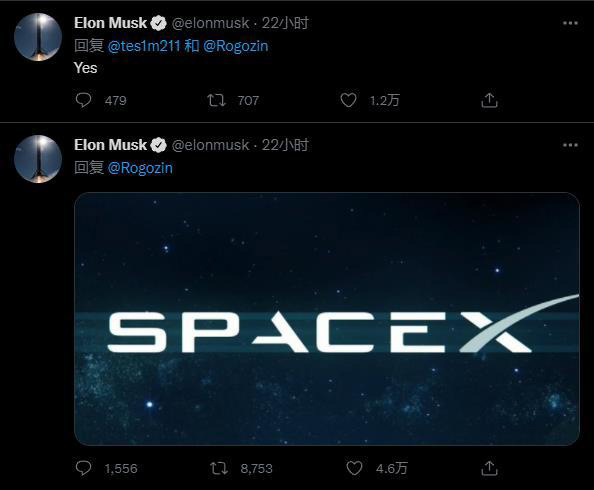Viewport: 594px width, 490px height.
Task: Open reply on the SpaceX image tweet
Action: pyautogui.click(x=83, y=468)
